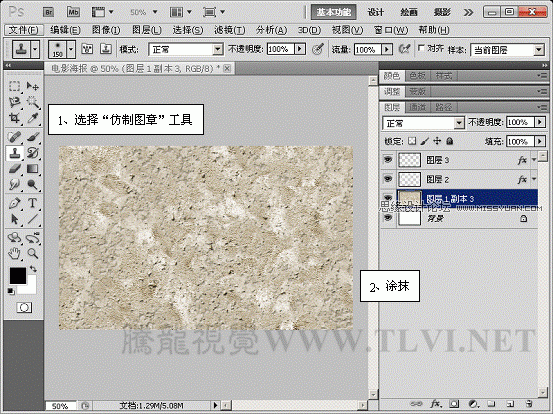Select the Brush tool

coord(32,137)
